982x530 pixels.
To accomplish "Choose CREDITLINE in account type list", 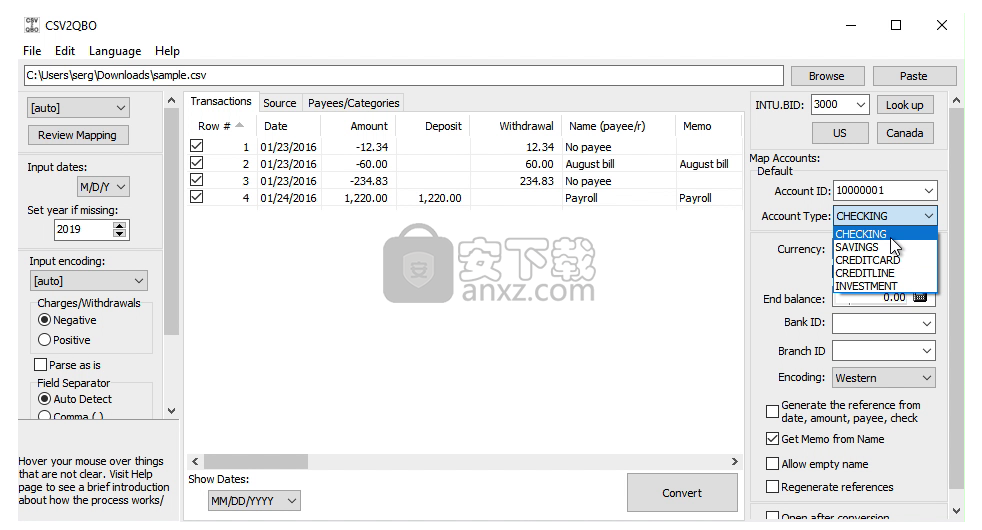I will pos(885,273).
